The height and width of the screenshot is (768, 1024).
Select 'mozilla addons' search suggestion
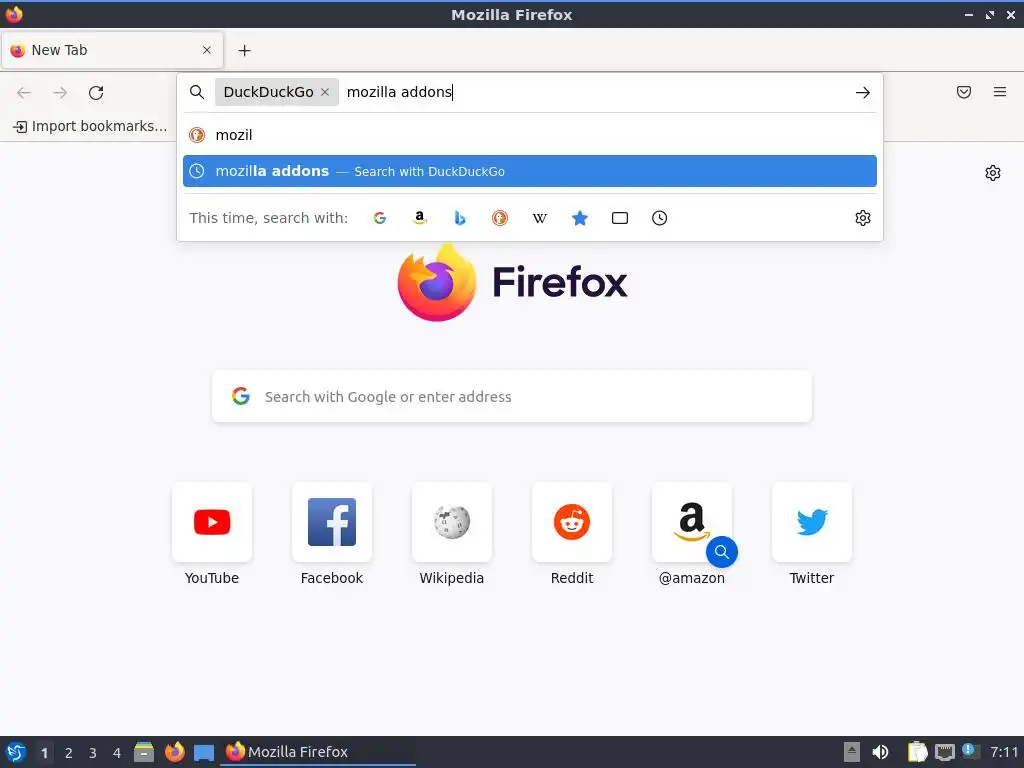point(530,171)
